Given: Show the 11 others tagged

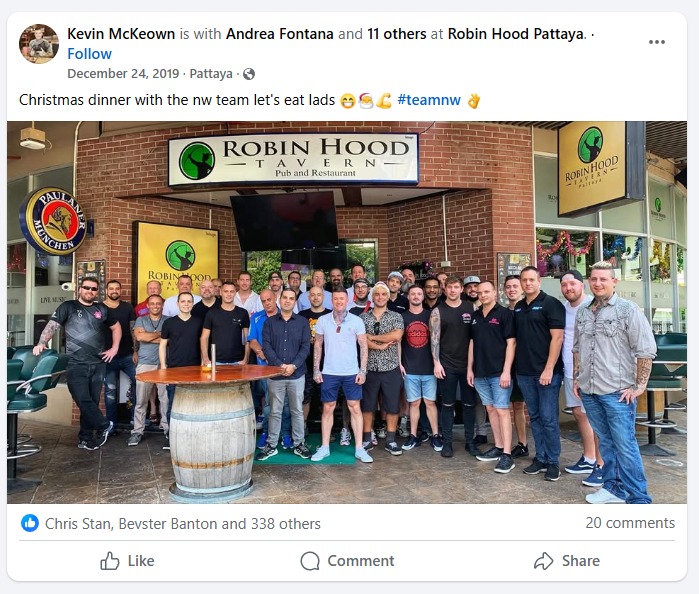Looking at the screenshot, I should coord(397,34).
